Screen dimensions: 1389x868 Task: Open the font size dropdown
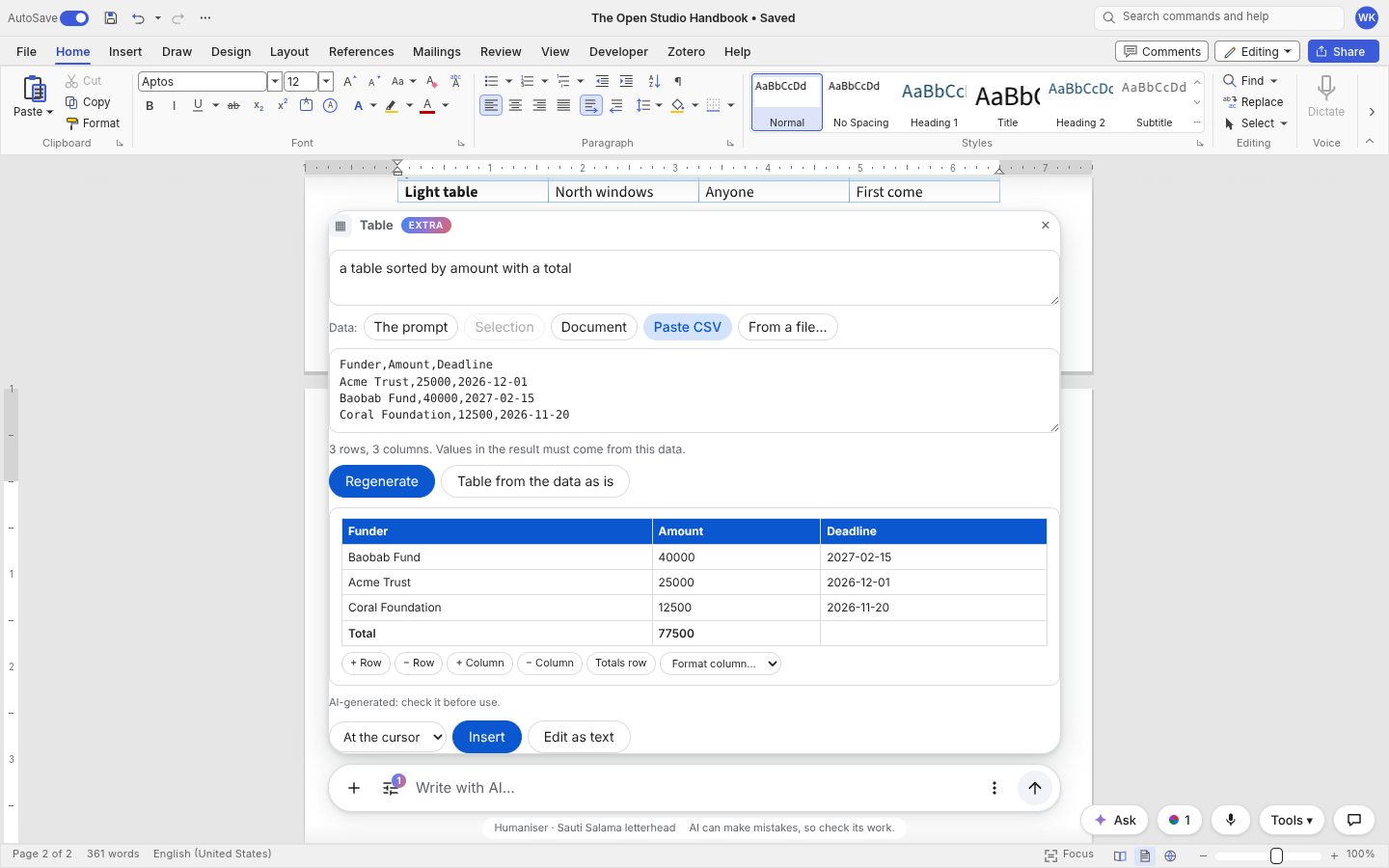click(x=326, y=82)
